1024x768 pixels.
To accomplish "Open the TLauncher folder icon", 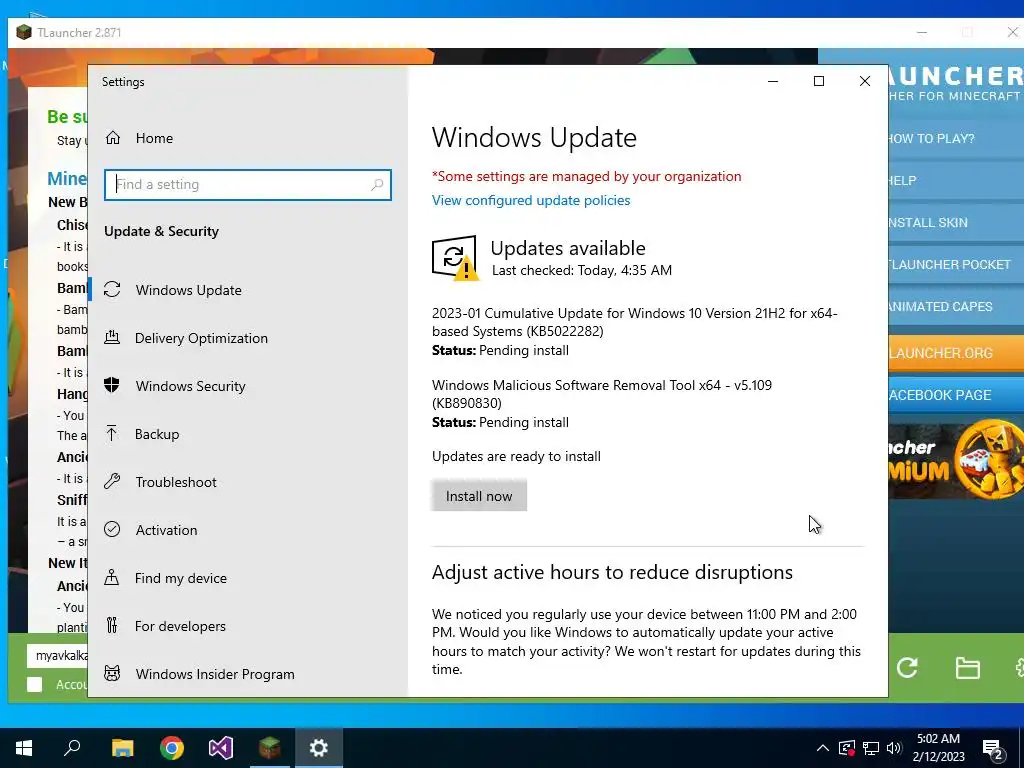I will point(967,668).
